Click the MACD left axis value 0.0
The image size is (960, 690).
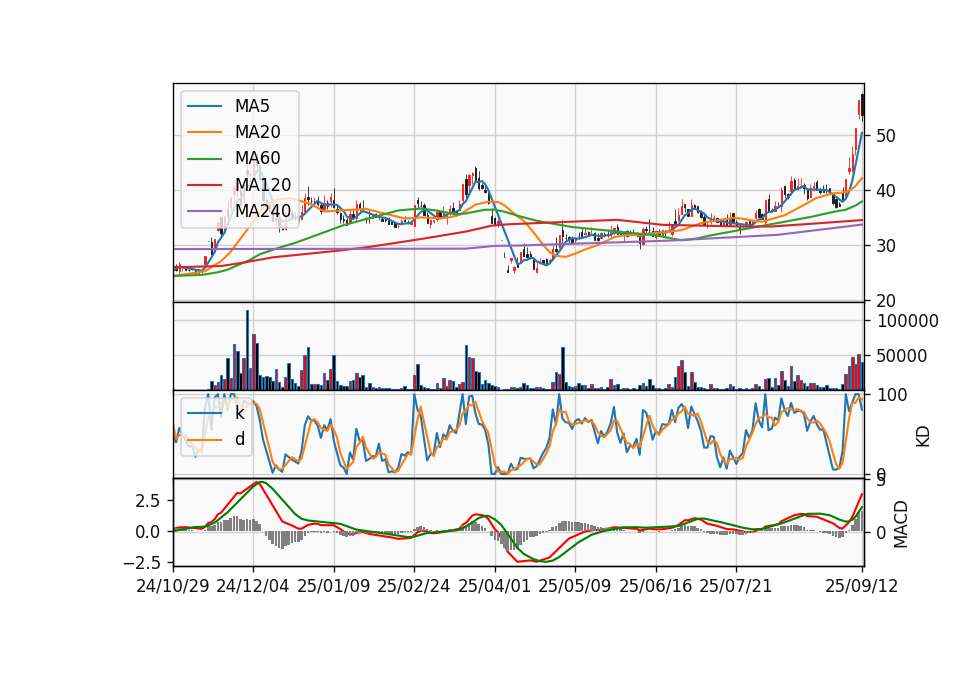pos(148,531)
